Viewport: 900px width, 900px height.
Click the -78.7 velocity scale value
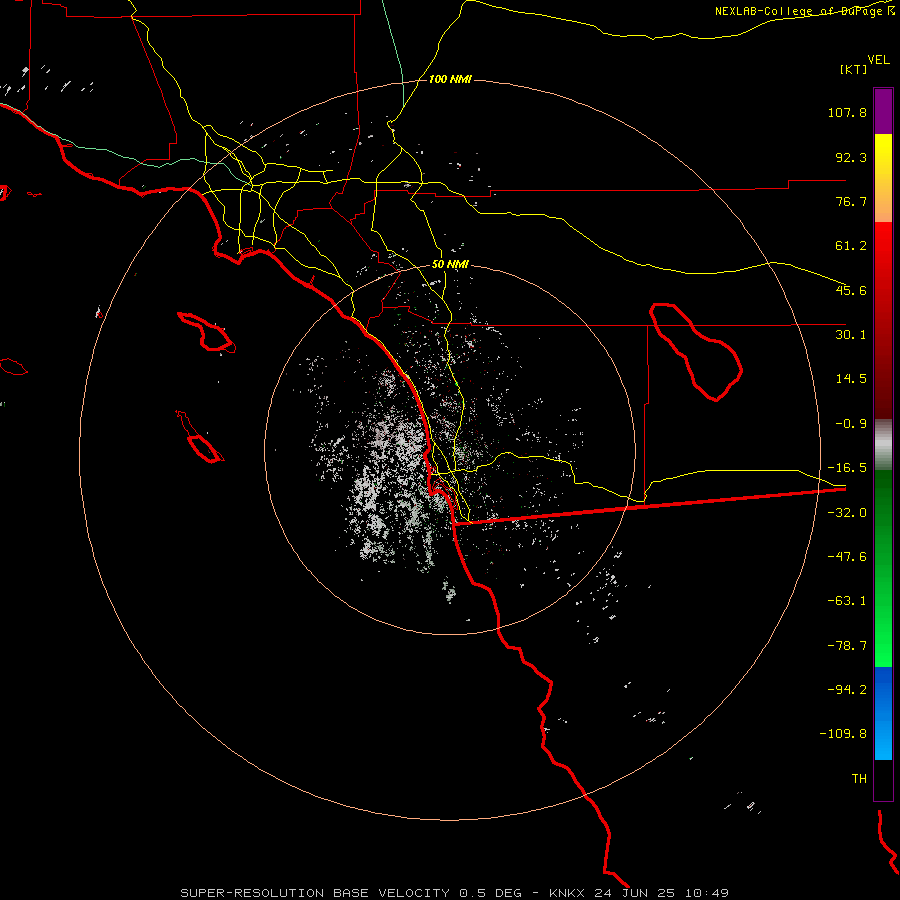(x=847, y=646)
